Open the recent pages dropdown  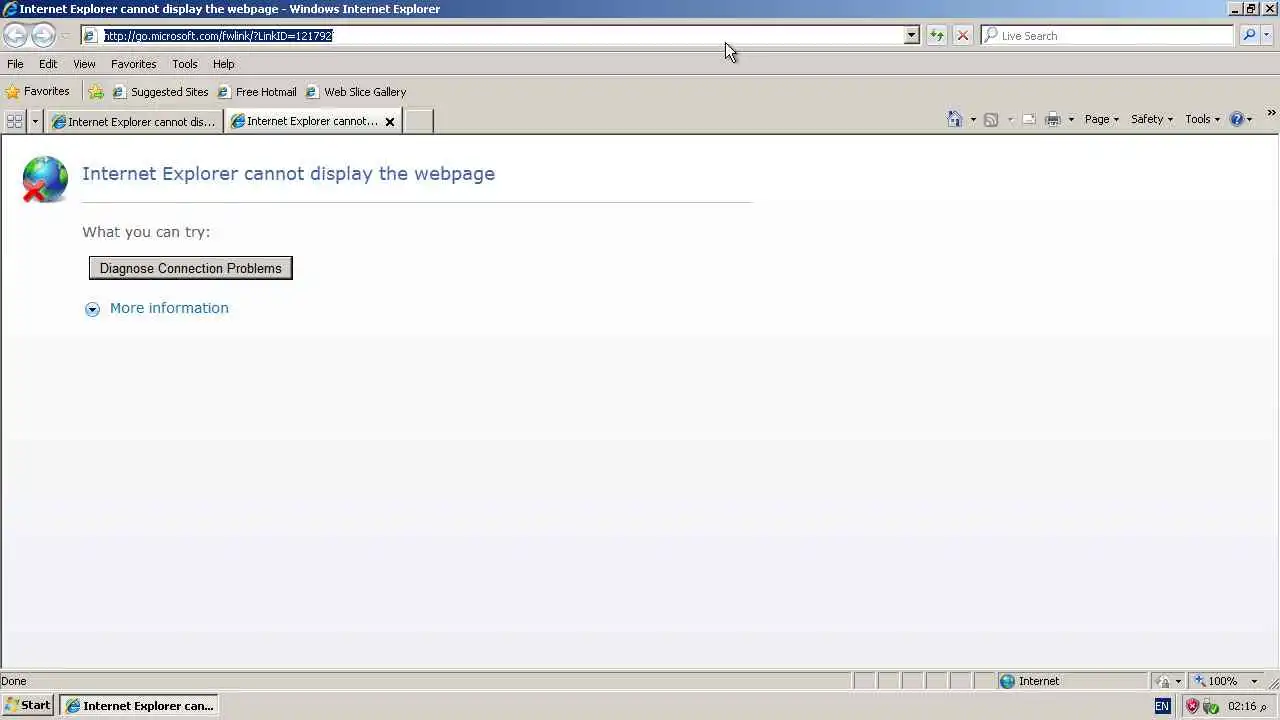[65, 36]
